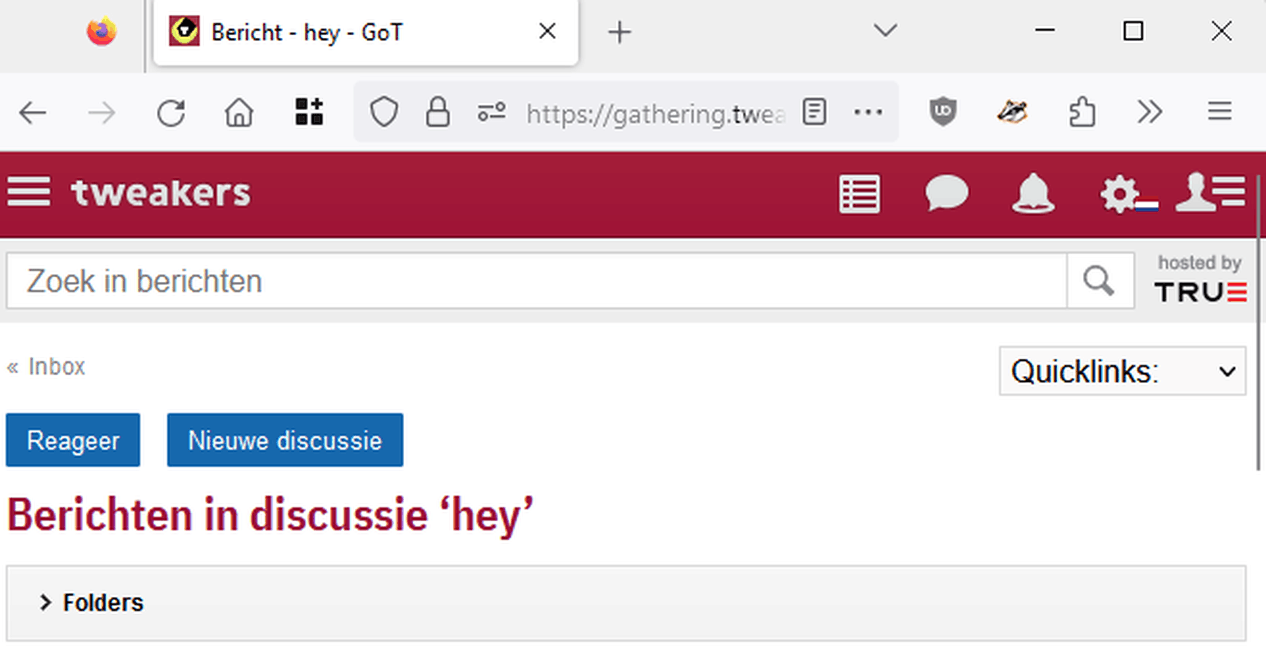List all tabs dropdown arrow
This screenshot has height=659, width=1266.
pos(885,31)
